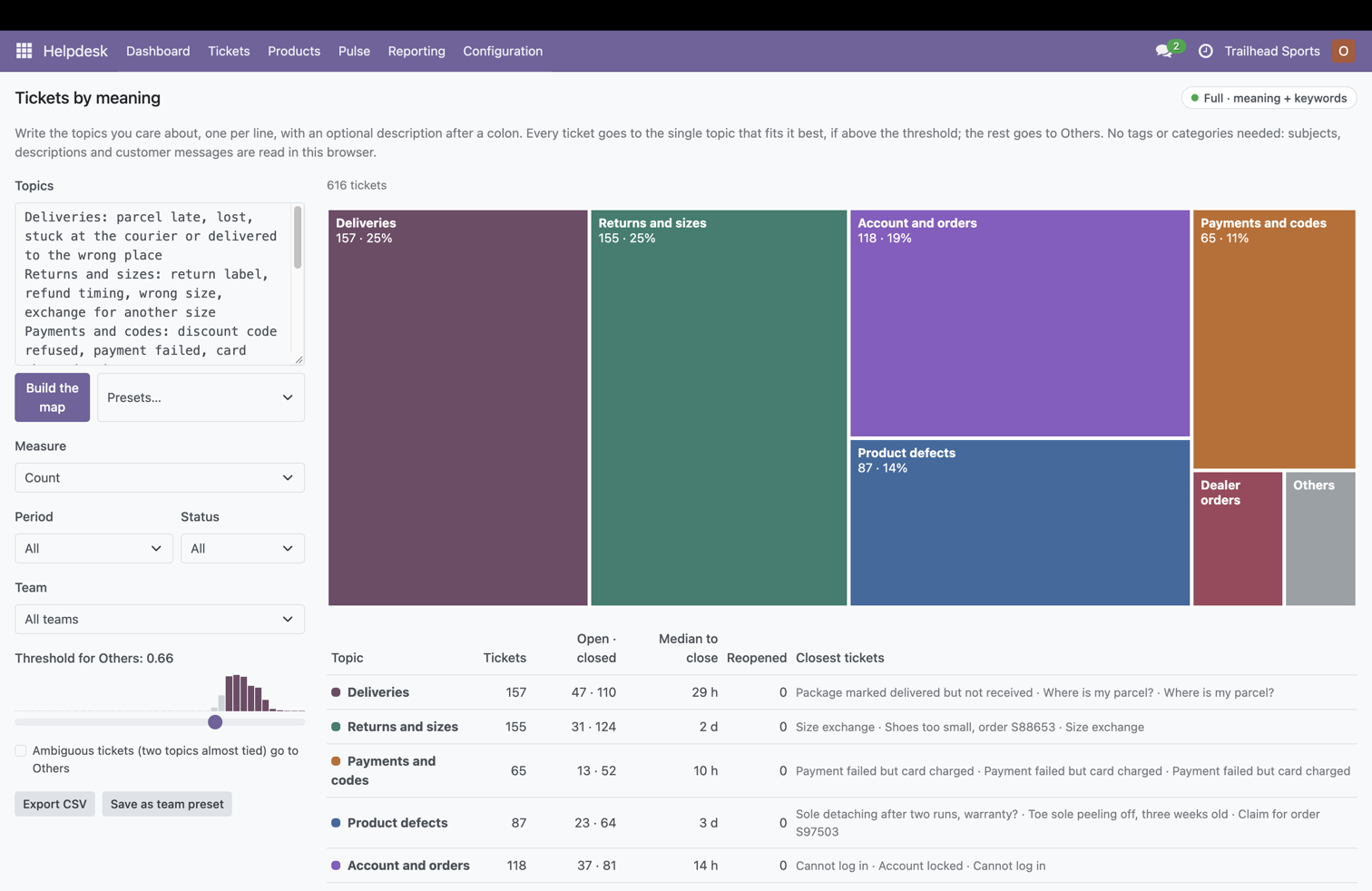This screenshot has height=891, width=1372.
Task: Click the Deliveries row name in table
Action: click(378, 692)
